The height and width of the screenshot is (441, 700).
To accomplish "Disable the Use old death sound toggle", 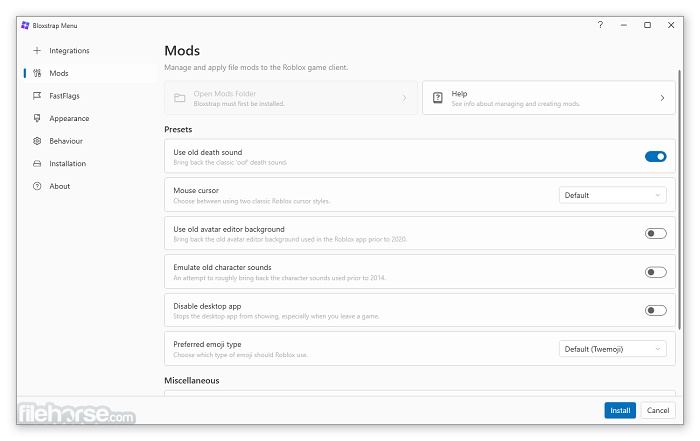I will point(655,156).
